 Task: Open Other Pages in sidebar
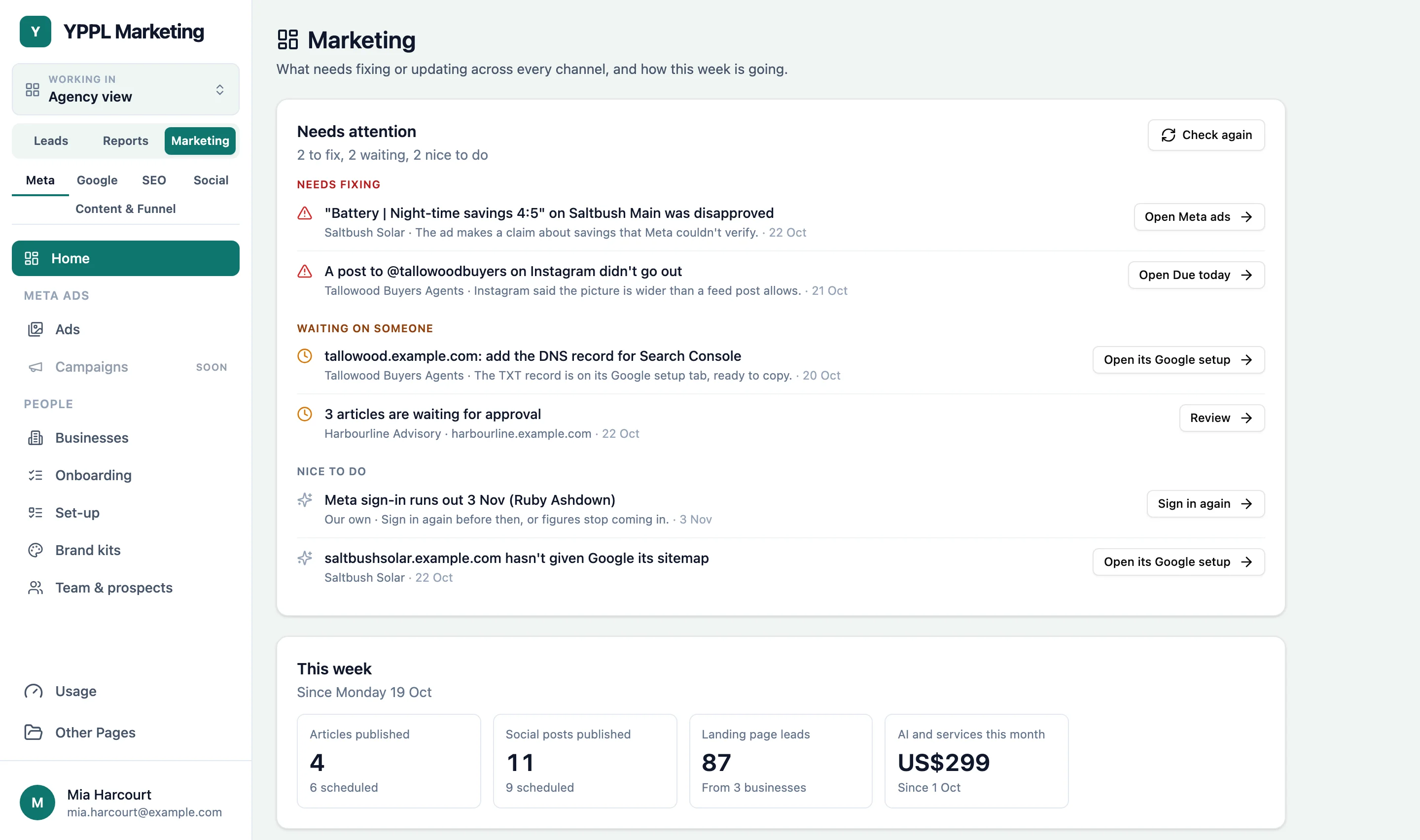(x=126, y=733)
